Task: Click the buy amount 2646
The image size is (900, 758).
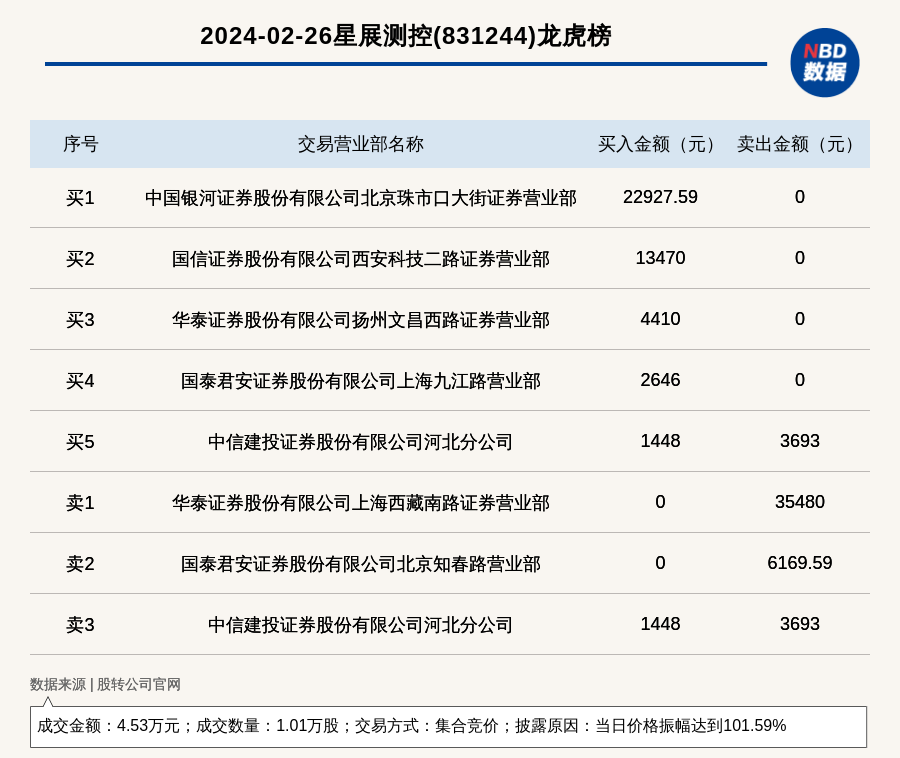Action: (660, 380)
